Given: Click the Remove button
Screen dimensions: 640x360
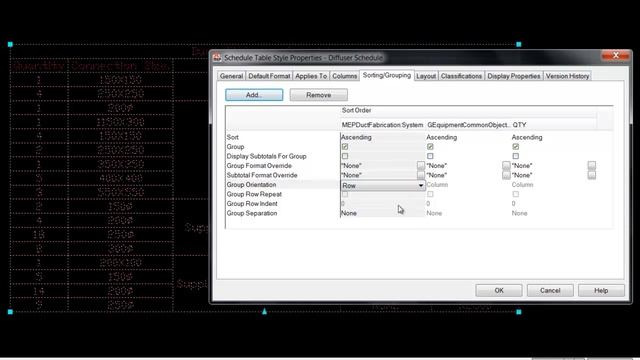Looking at the screenshot, I should [318, 95].
